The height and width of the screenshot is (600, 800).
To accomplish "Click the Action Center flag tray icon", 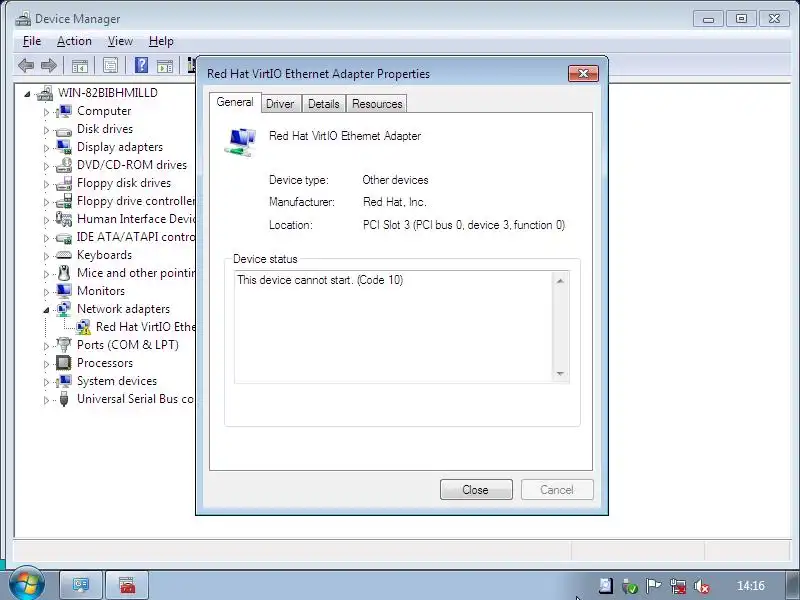I will tap(653, 586).
